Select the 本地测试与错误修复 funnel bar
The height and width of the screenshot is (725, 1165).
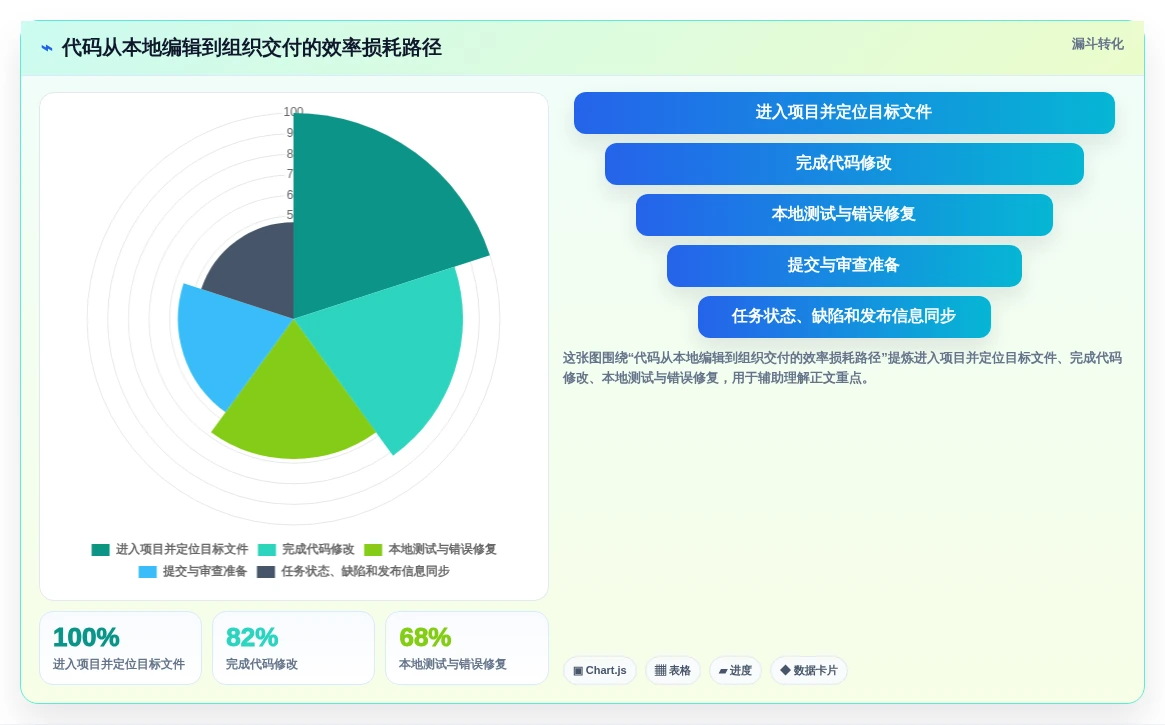pos(844,215)
